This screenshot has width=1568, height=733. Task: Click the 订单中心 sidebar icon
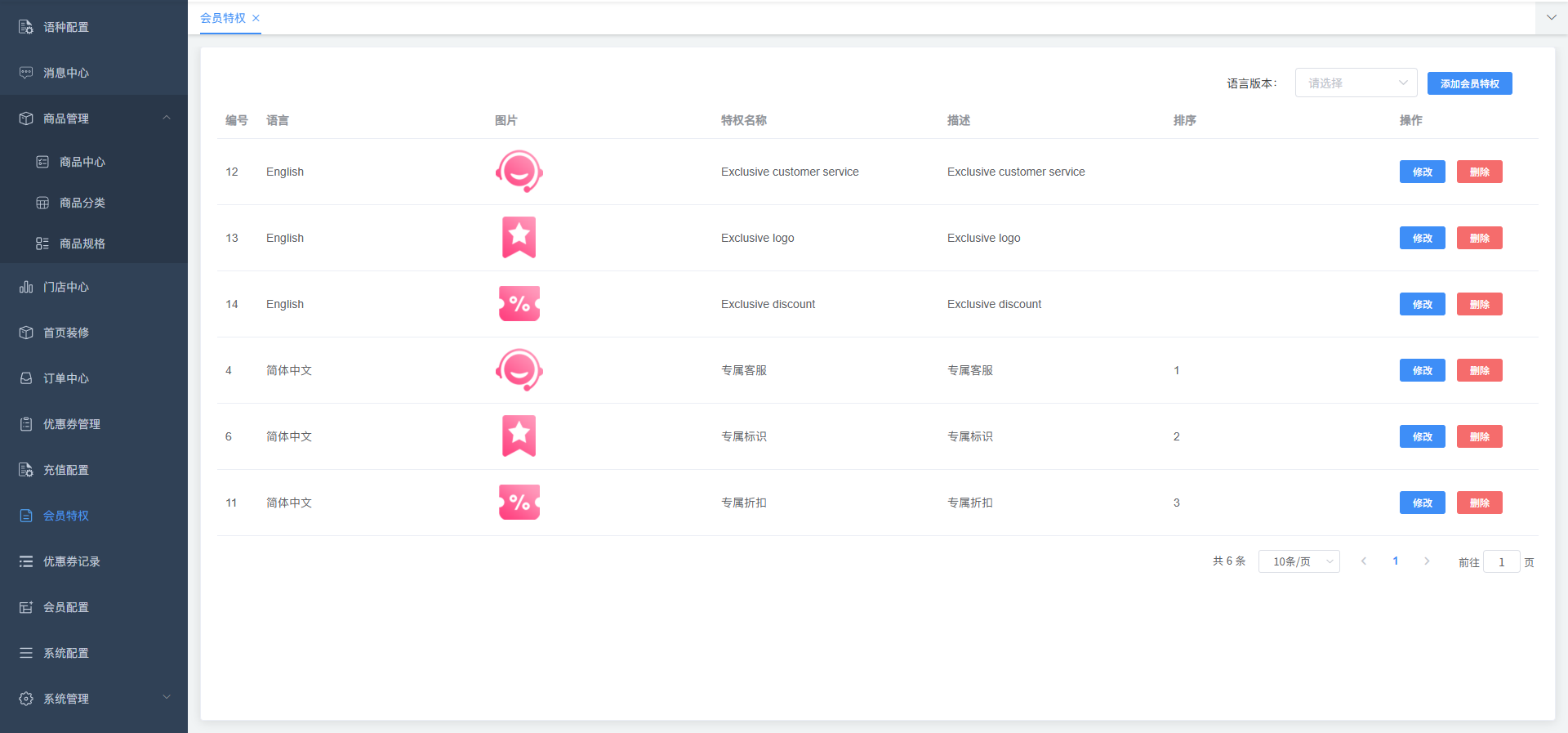coord(26,378)
